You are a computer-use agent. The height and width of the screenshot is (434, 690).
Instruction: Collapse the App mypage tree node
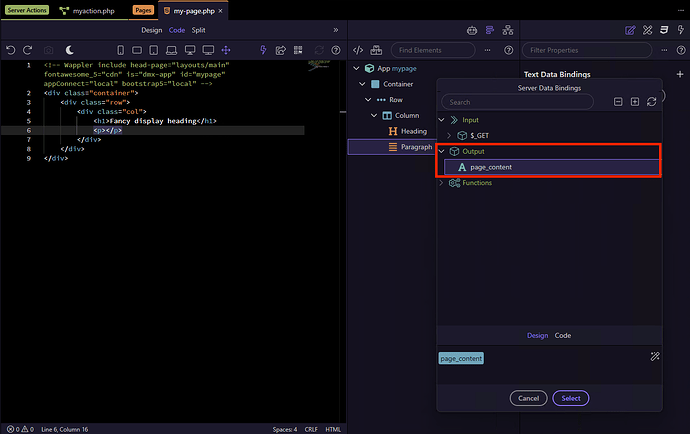click(x=356, y=68)
